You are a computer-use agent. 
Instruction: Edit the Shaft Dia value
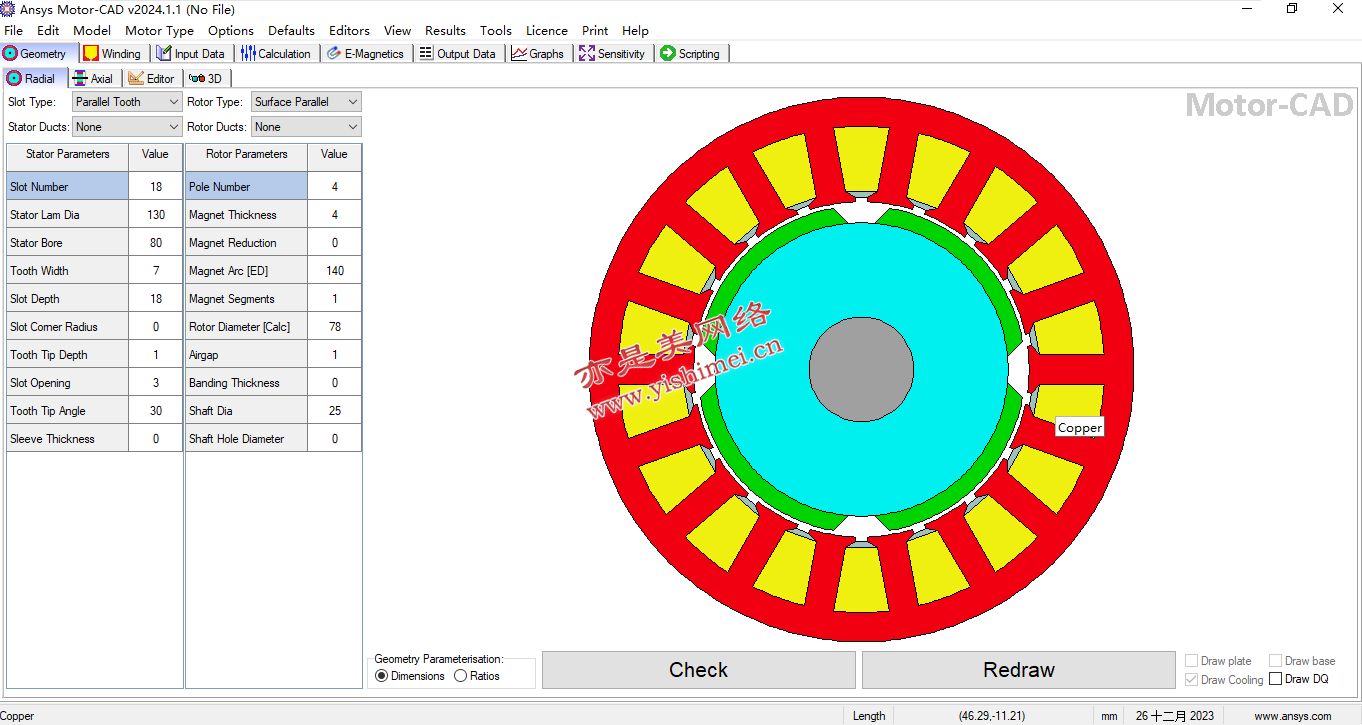(x=335, y=411)
